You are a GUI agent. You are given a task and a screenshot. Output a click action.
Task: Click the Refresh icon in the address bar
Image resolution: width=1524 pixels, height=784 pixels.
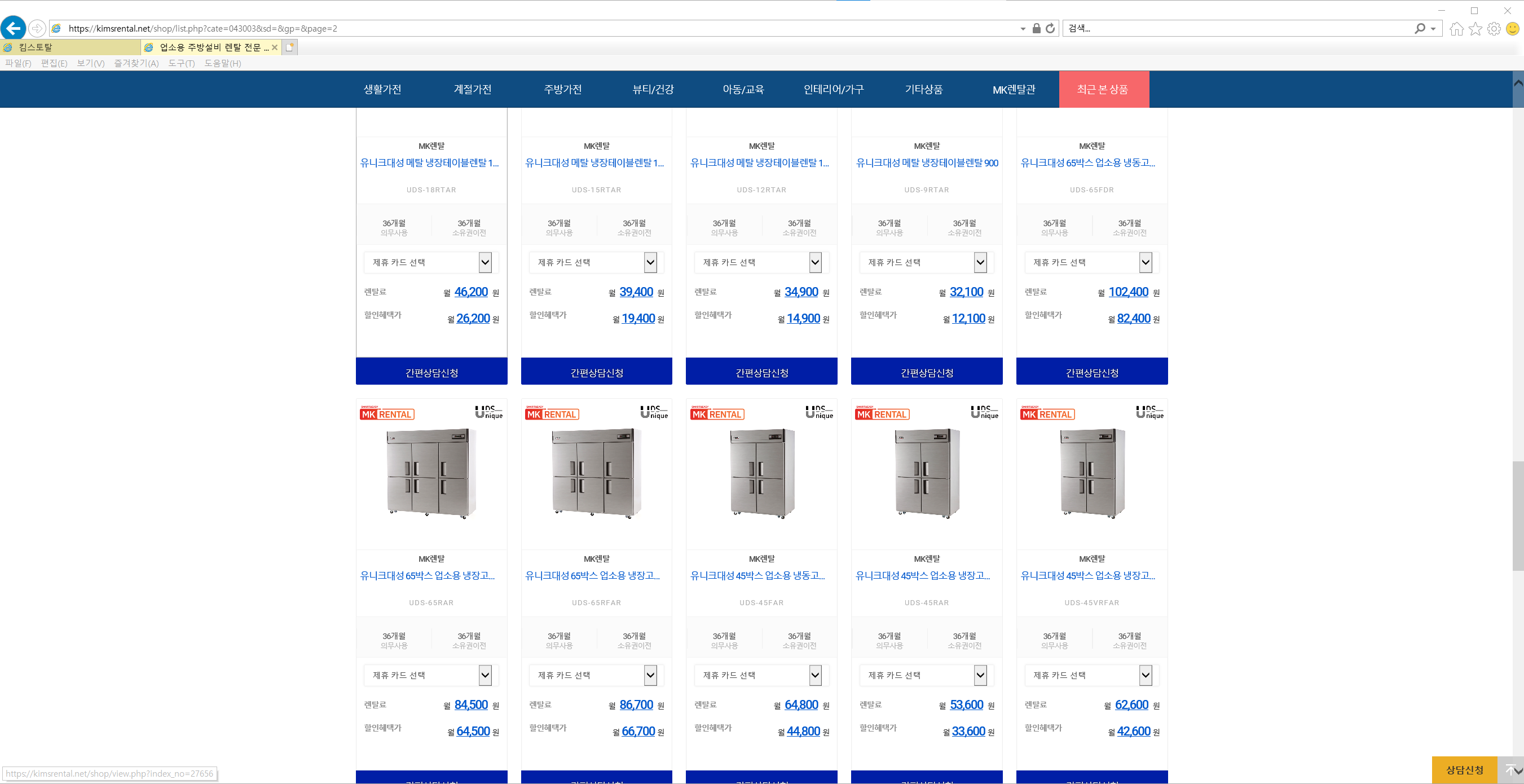[1050, 28]
